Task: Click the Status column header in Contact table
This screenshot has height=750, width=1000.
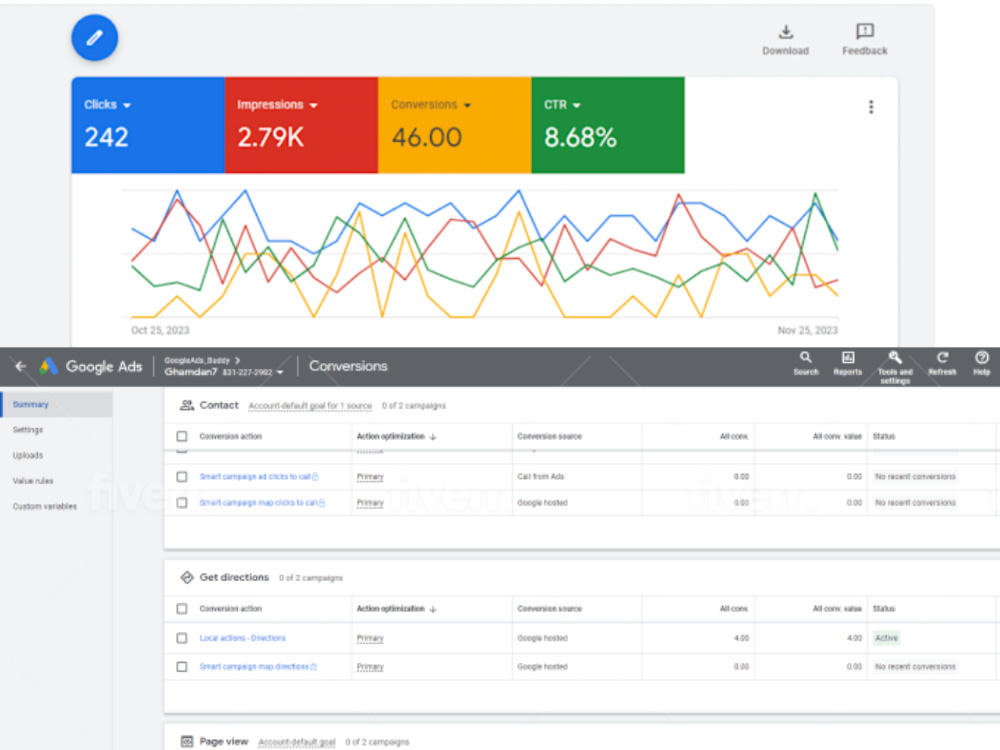Action: [x=884, y=436]
